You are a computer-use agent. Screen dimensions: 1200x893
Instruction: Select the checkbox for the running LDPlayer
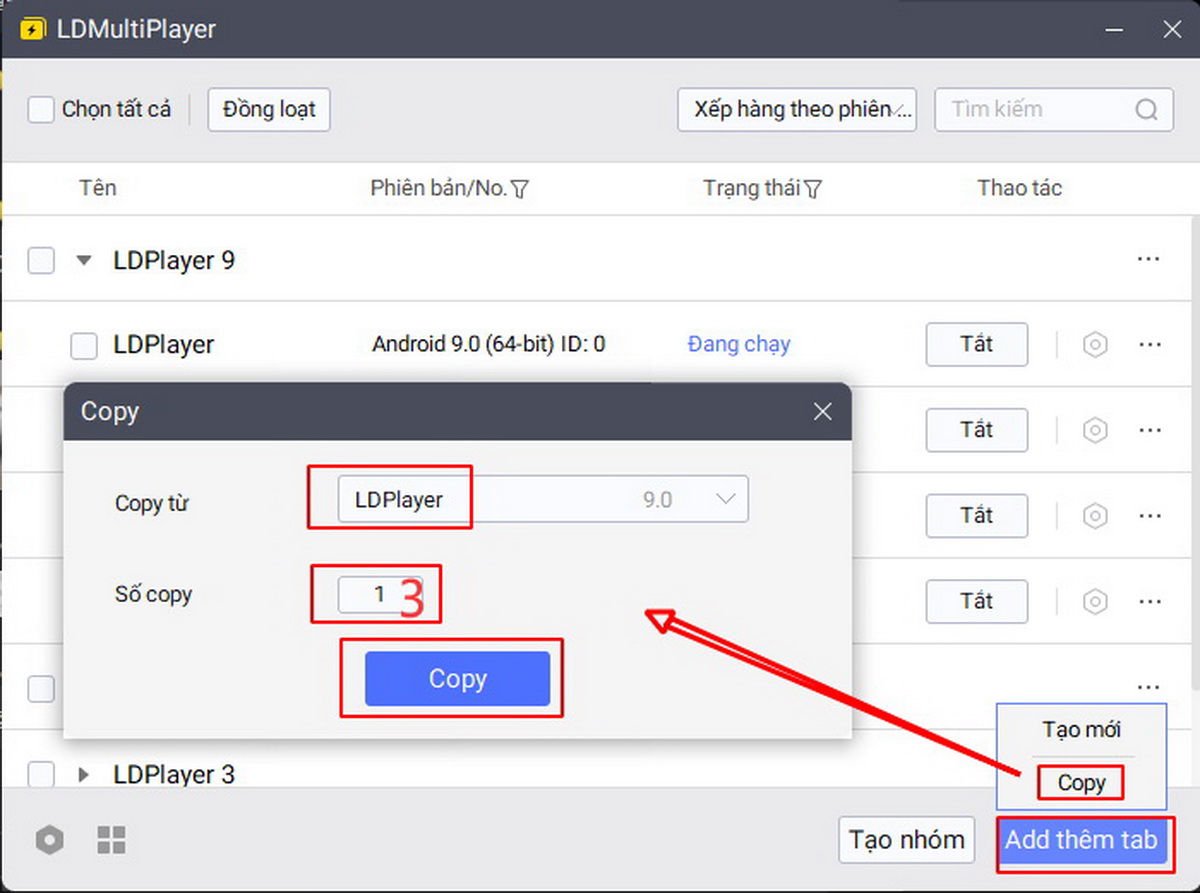[84, 344]
